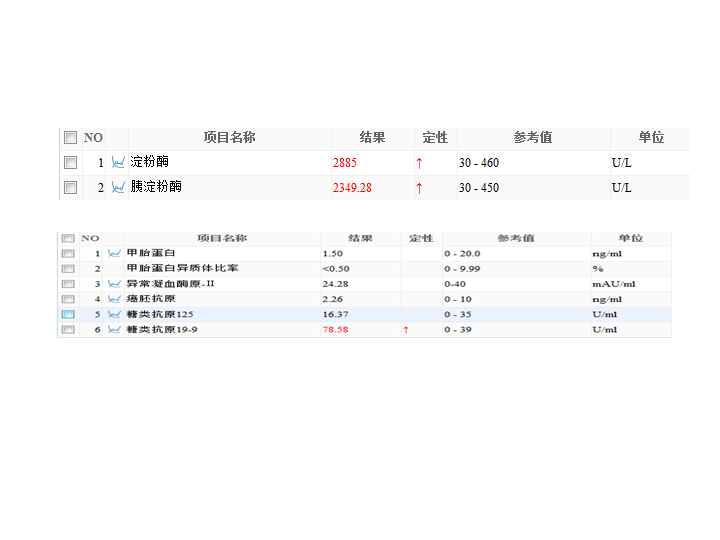Open trend chart icon for 甲胎蛋白 row 1
Viewport: 720px width, 540px height.
point(114,253)
